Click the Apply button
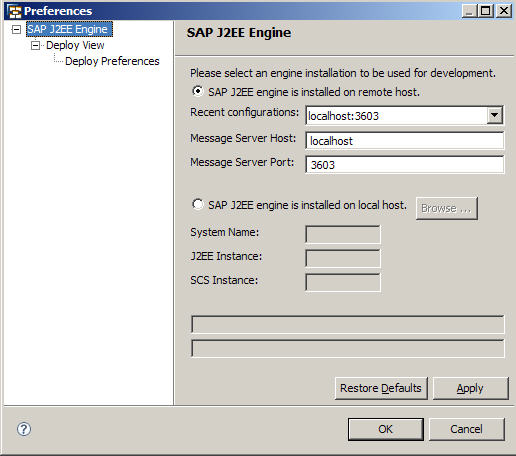The image size is (516, 456). (470, 388)
